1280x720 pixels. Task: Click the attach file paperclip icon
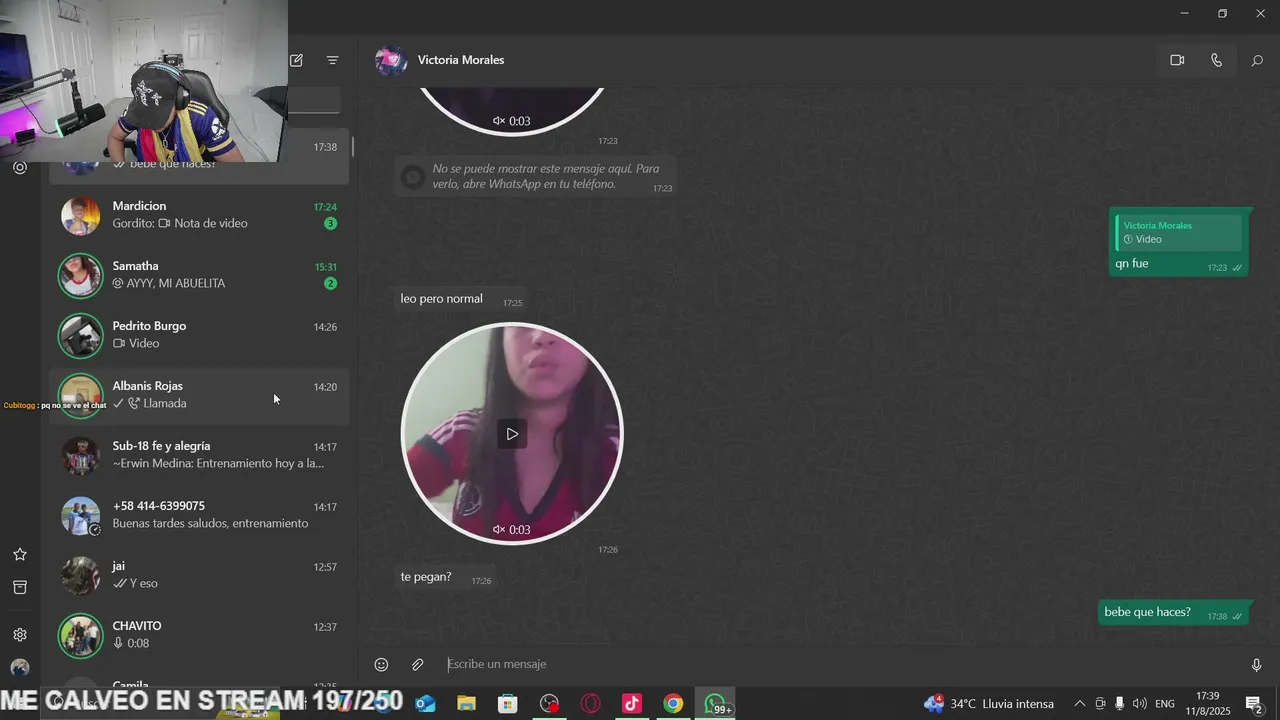click(418, 664)
